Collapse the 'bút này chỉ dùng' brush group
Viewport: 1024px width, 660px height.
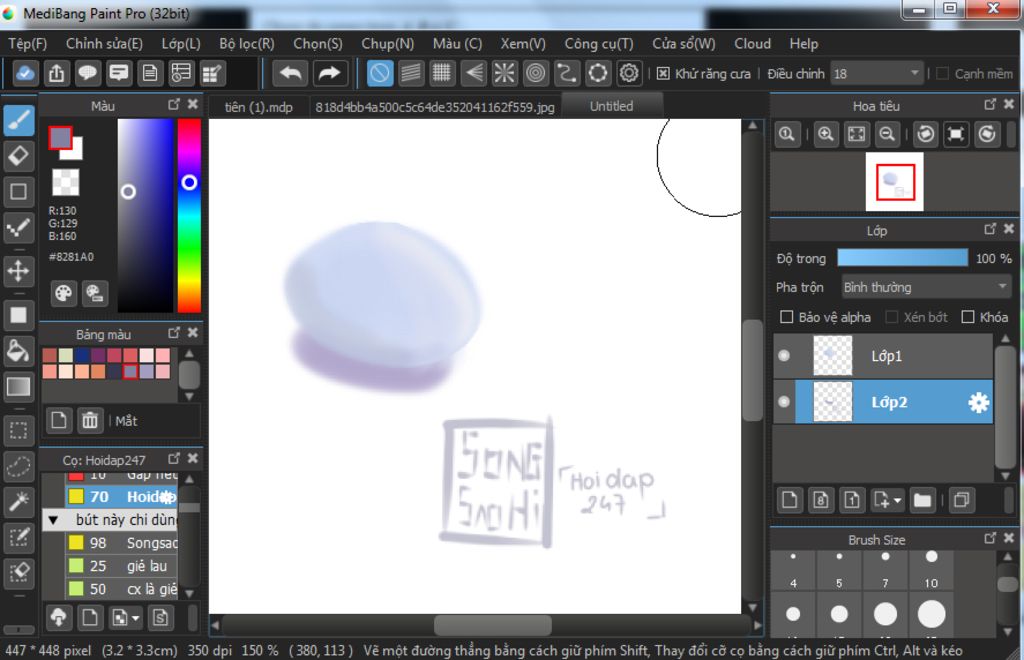click(x=53, y=520)
